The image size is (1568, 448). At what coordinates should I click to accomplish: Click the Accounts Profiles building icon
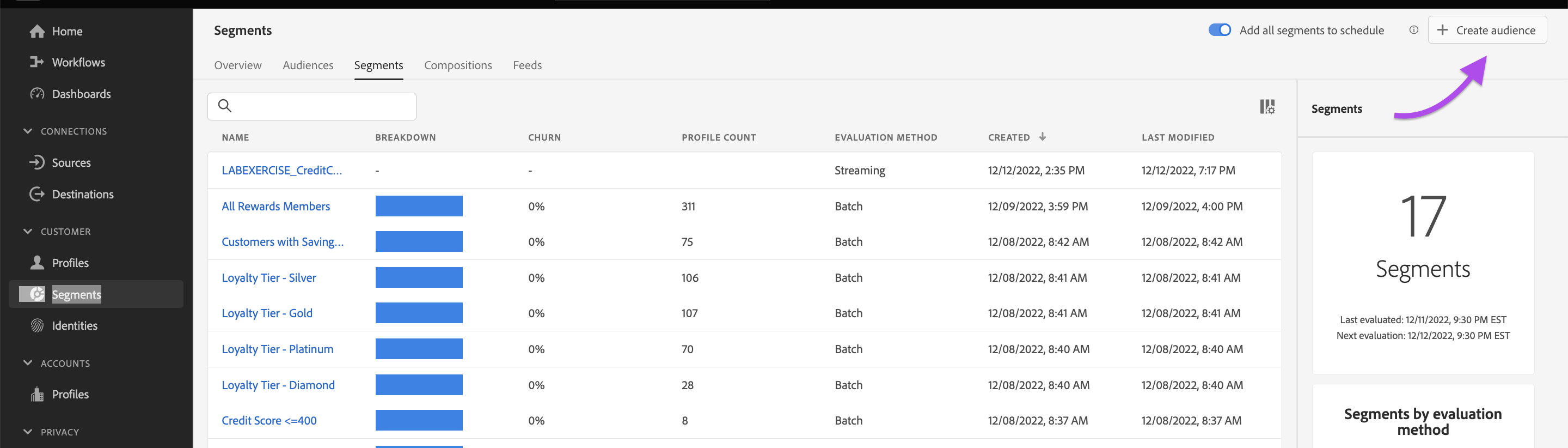pyautogui.click(x=37, y=395)
